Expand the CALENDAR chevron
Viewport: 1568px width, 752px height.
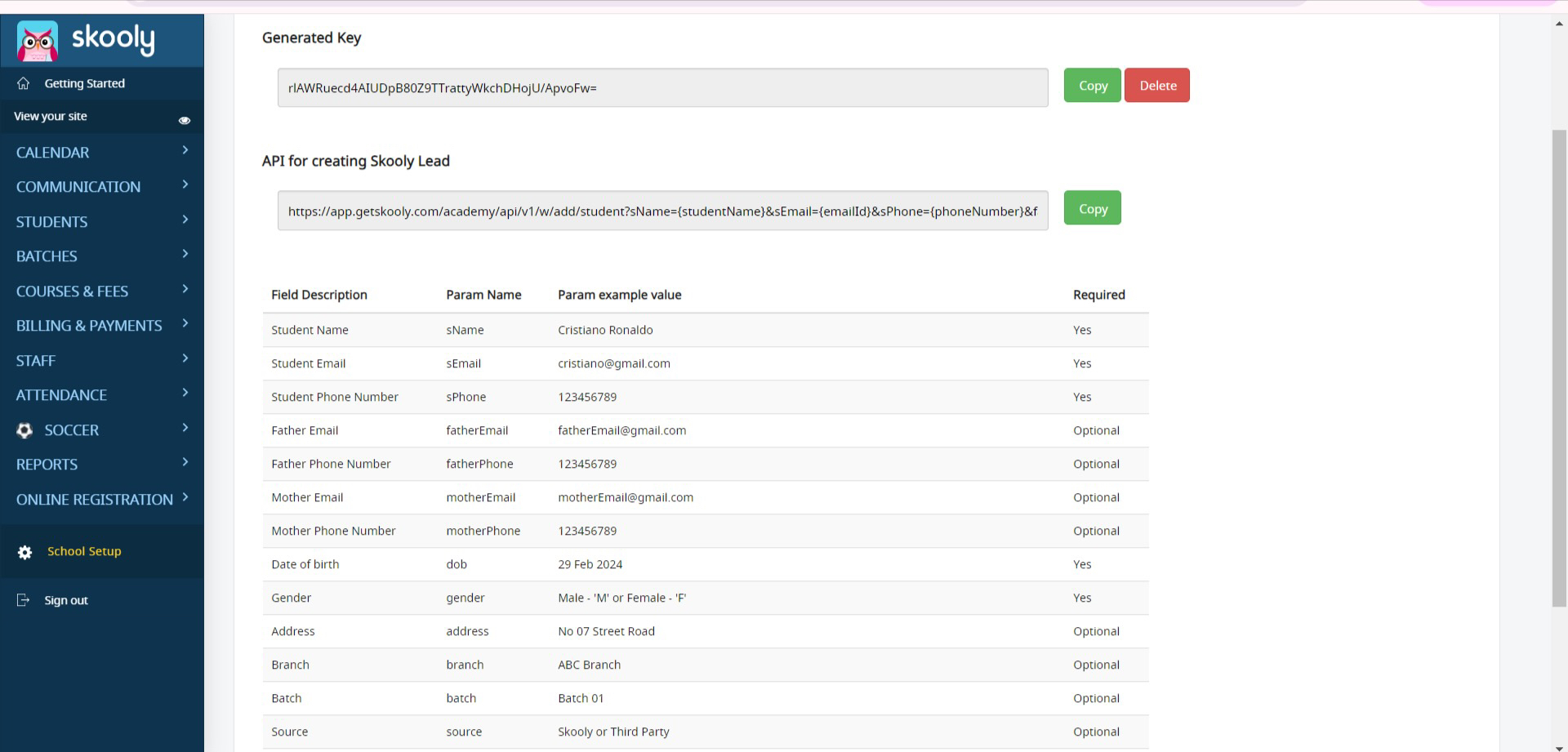pyautogui.click(x=185, y=150)
